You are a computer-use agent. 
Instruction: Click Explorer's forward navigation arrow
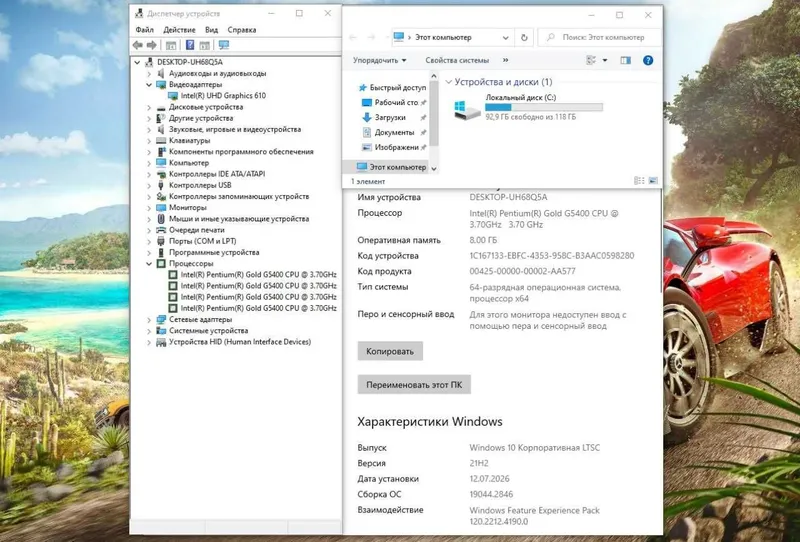coord(371,37)
